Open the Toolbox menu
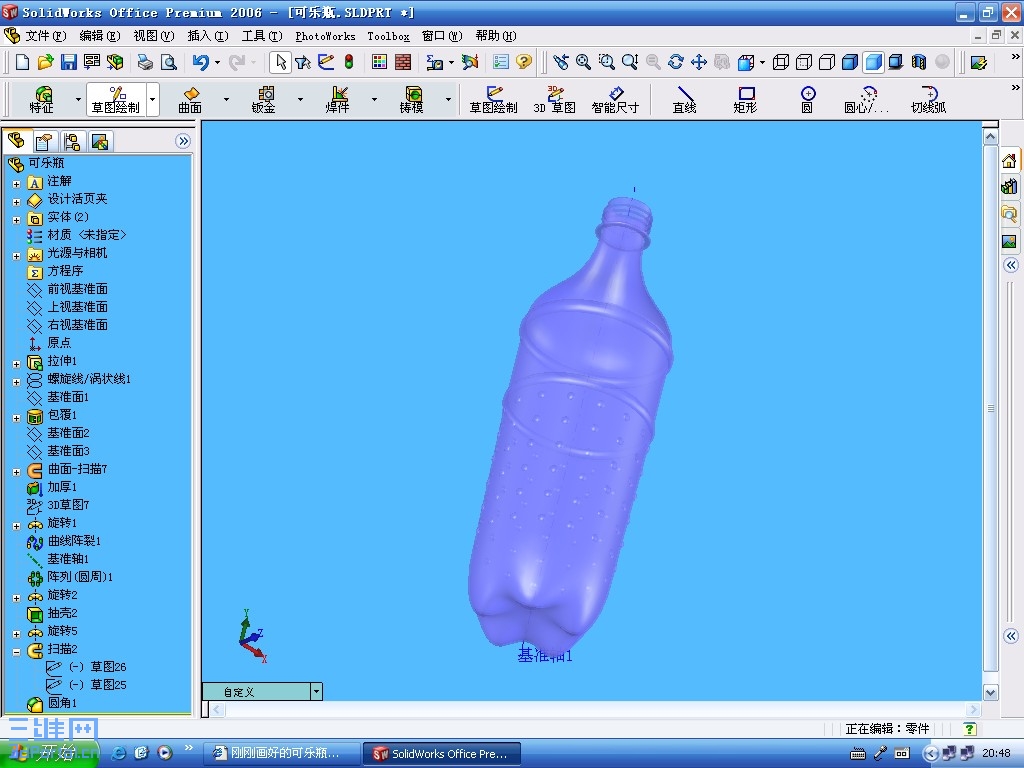The width and height of the screenshot is (1024, 768). (389, 36)
